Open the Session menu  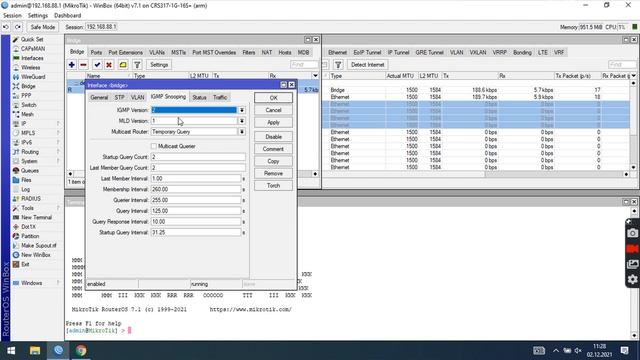point(12,16)
